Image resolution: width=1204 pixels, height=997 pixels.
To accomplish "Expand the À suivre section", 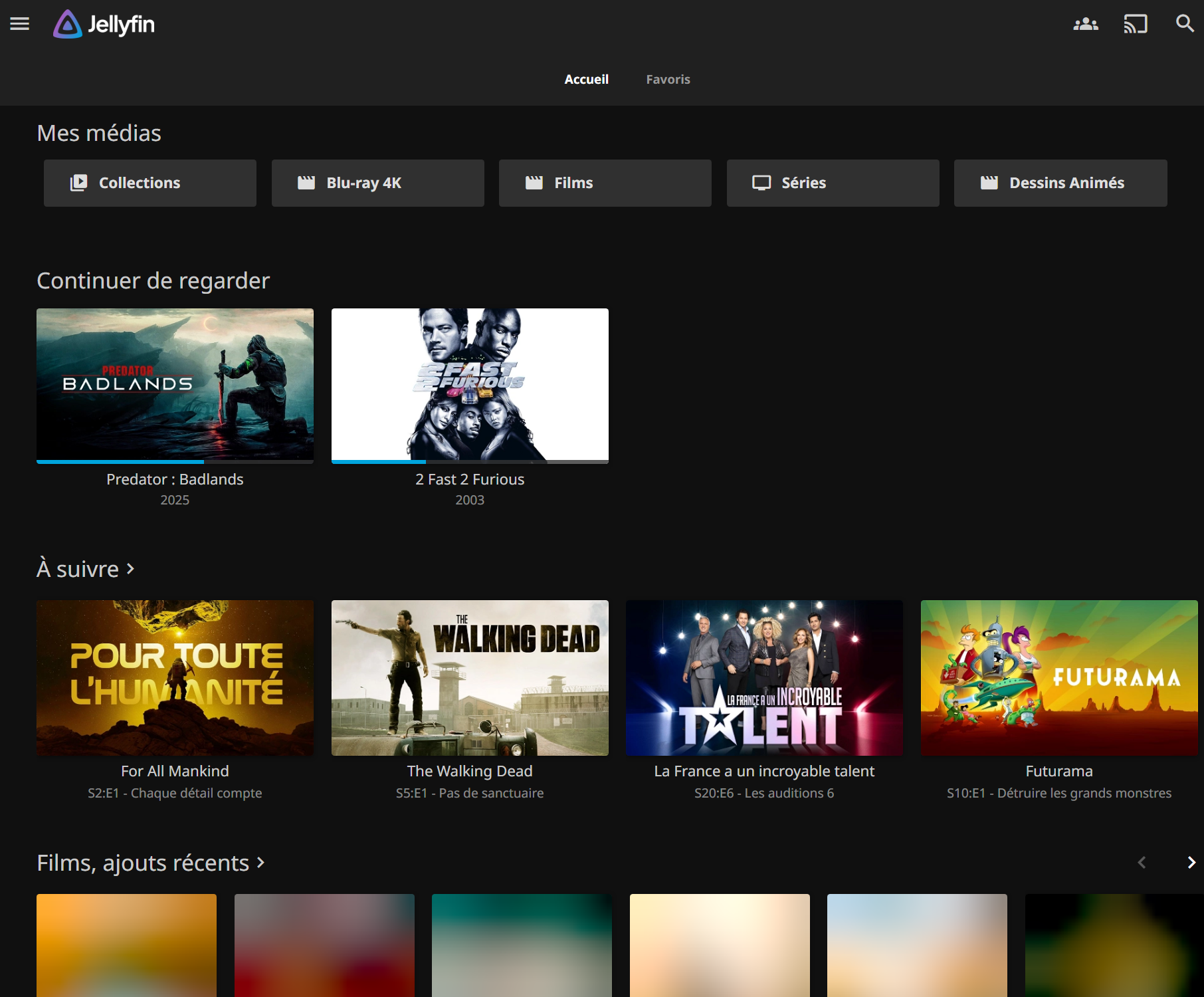I will click(86, 569).
